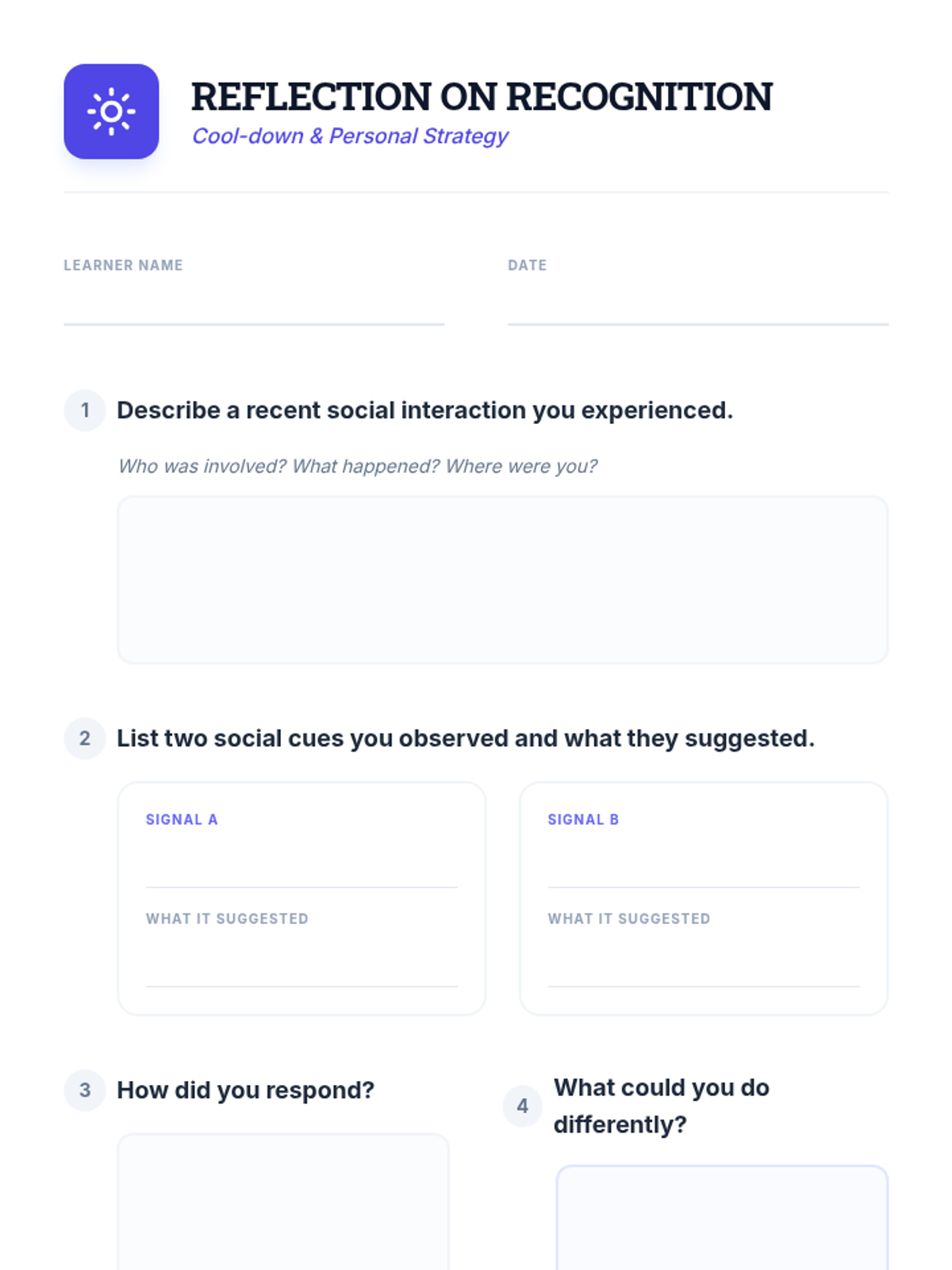The height and width of the screenshot is (1270, 952).
Task: Click the Cool-down & Personal Strategy subtitle
Action: 350,136
